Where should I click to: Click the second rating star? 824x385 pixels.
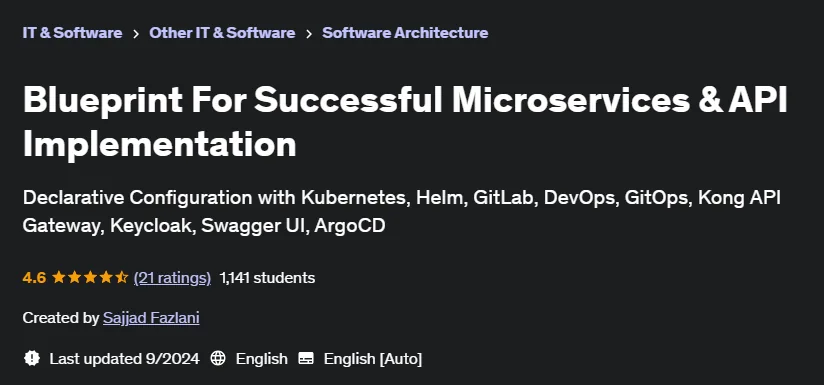click(x=75, y=277)
